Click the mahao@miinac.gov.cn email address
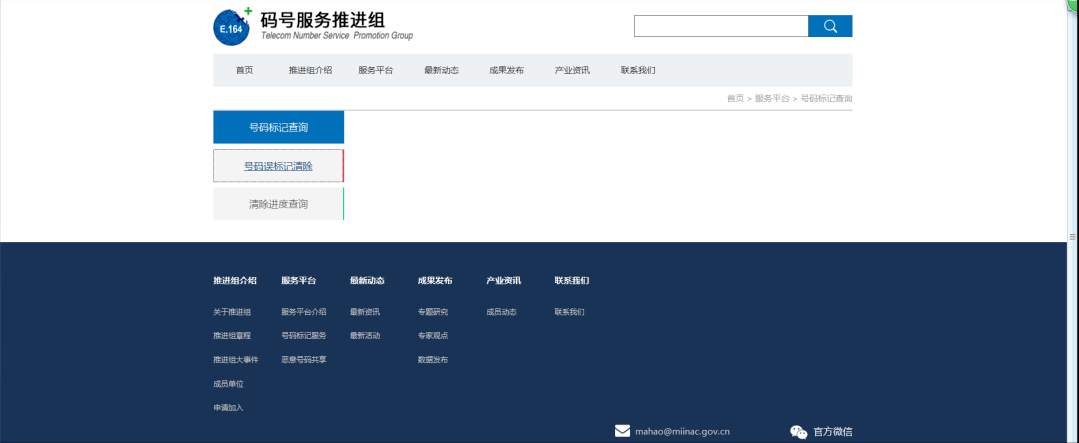1079x443 pixels. (683, 432)
